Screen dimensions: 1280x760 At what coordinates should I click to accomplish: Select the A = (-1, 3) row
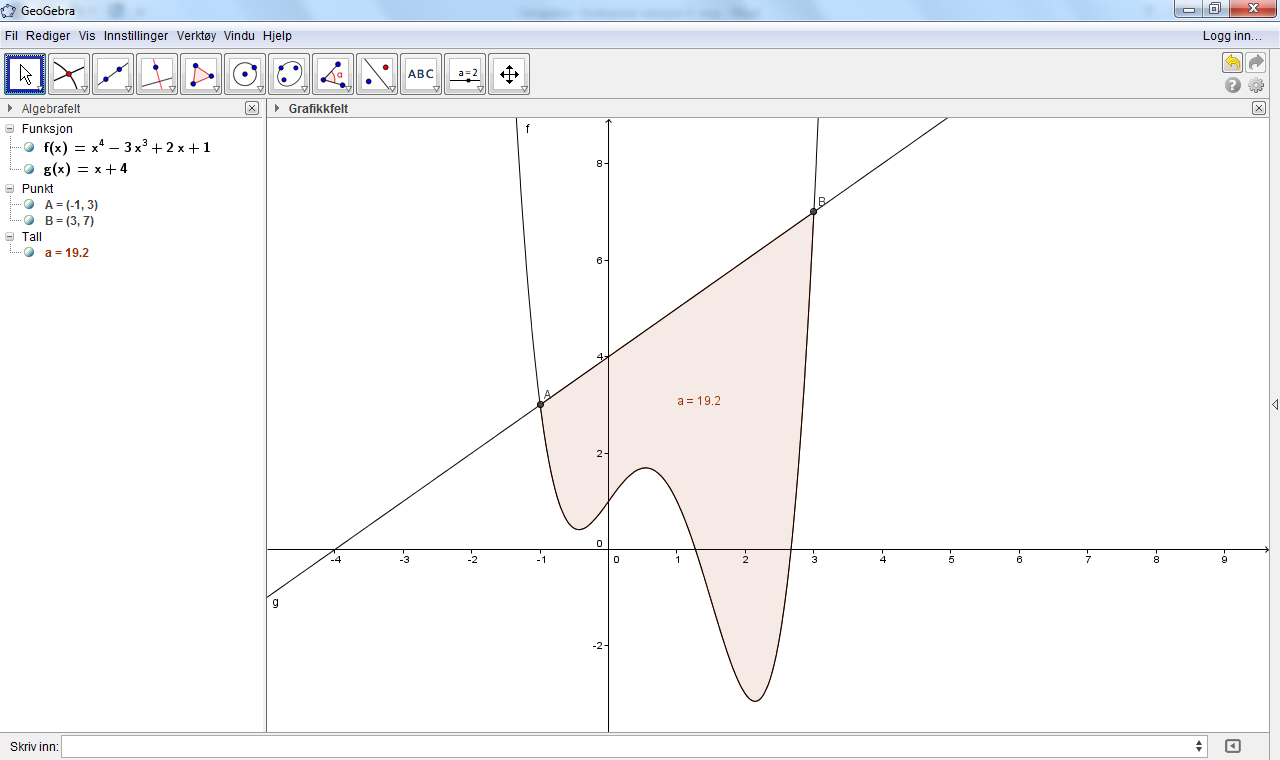click(71, 204)
